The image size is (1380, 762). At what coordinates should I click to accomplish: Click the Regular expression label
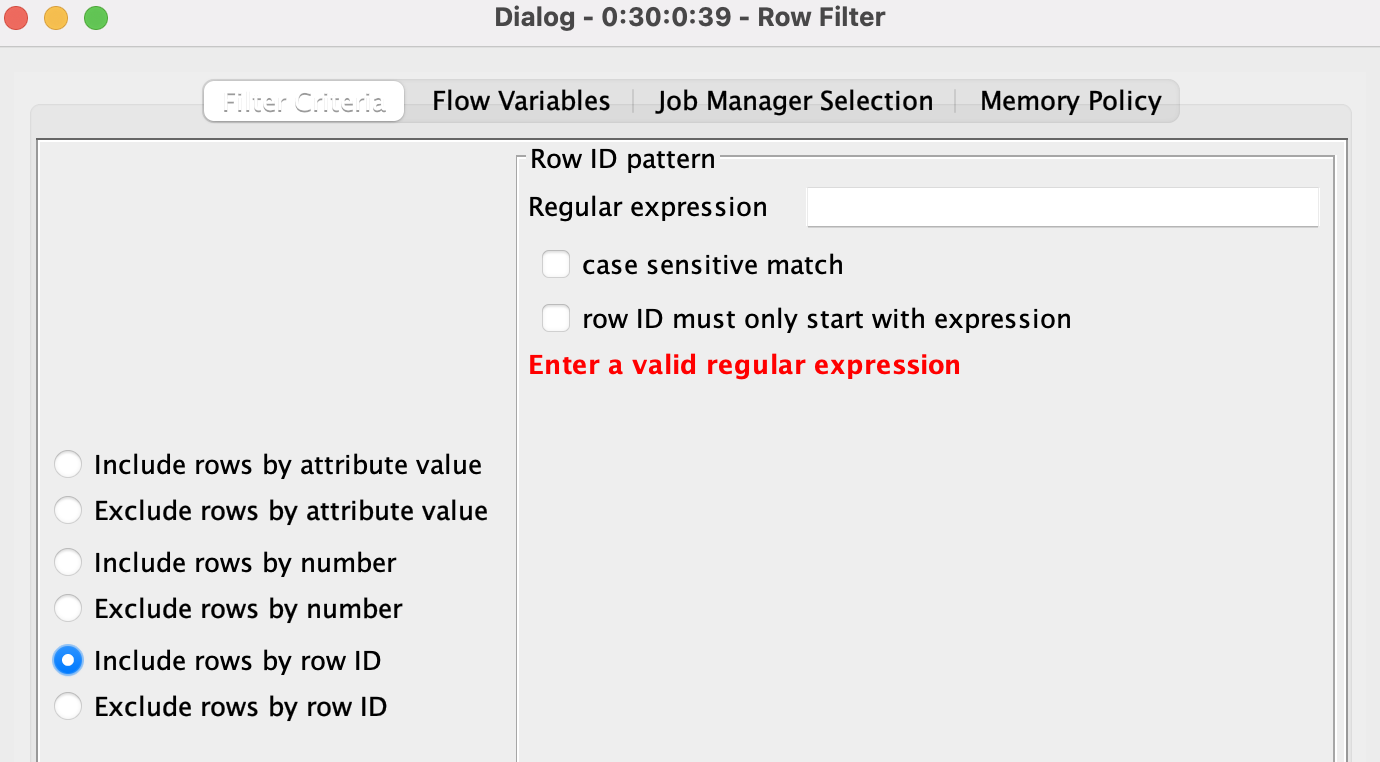648,207
